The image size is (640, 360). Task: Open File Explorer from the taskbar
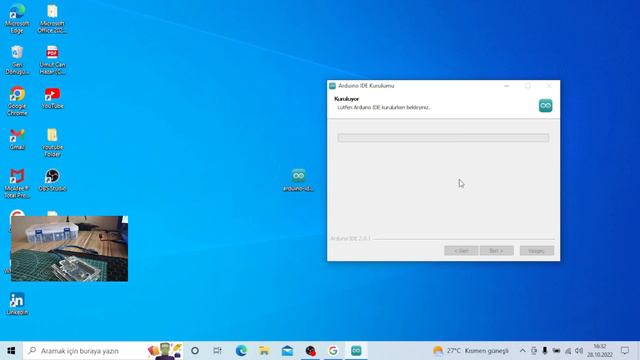[x=264, y=351]
